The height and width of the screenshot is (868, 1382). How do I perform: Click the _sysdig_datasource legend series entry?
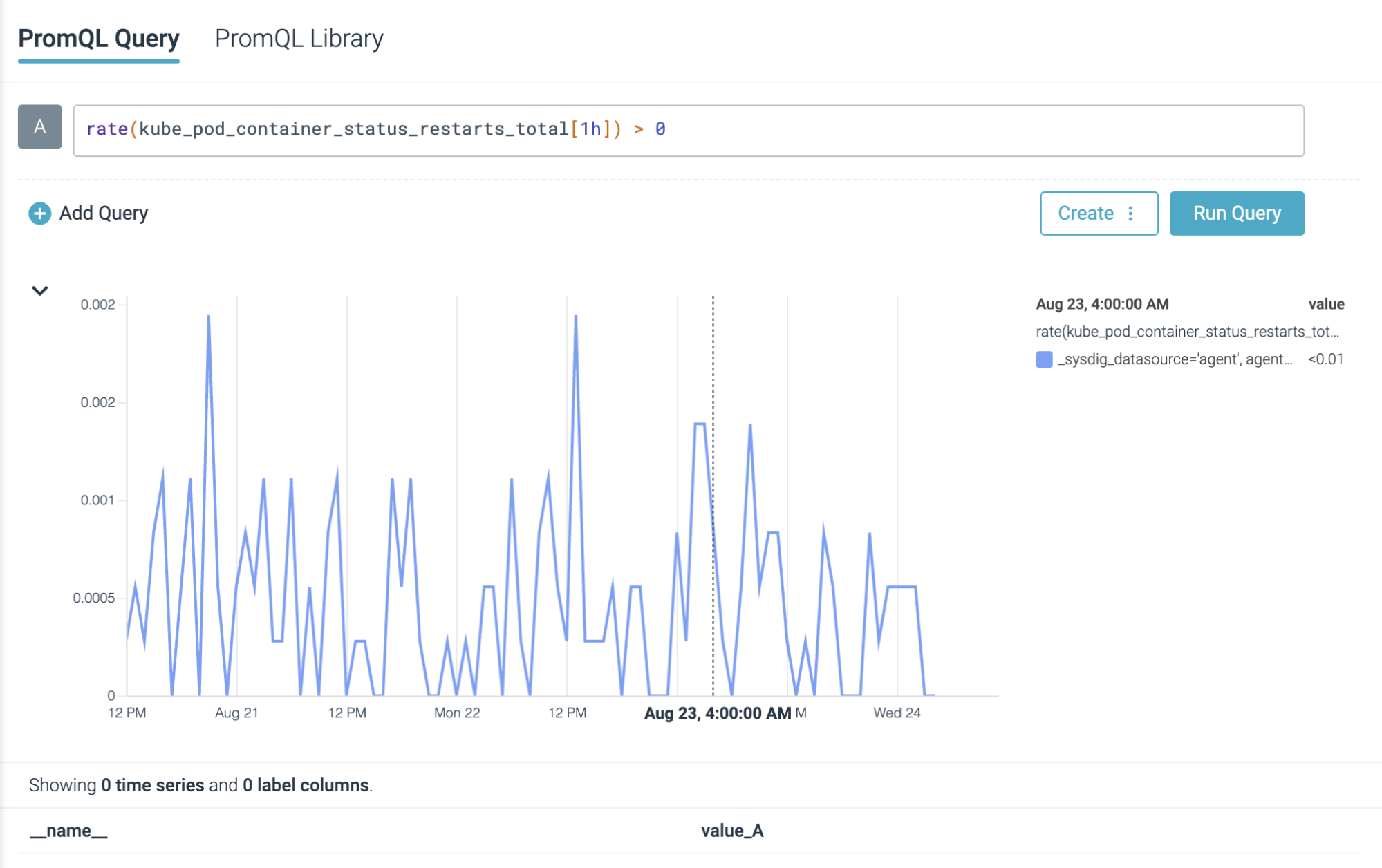tap(1175, 359)
